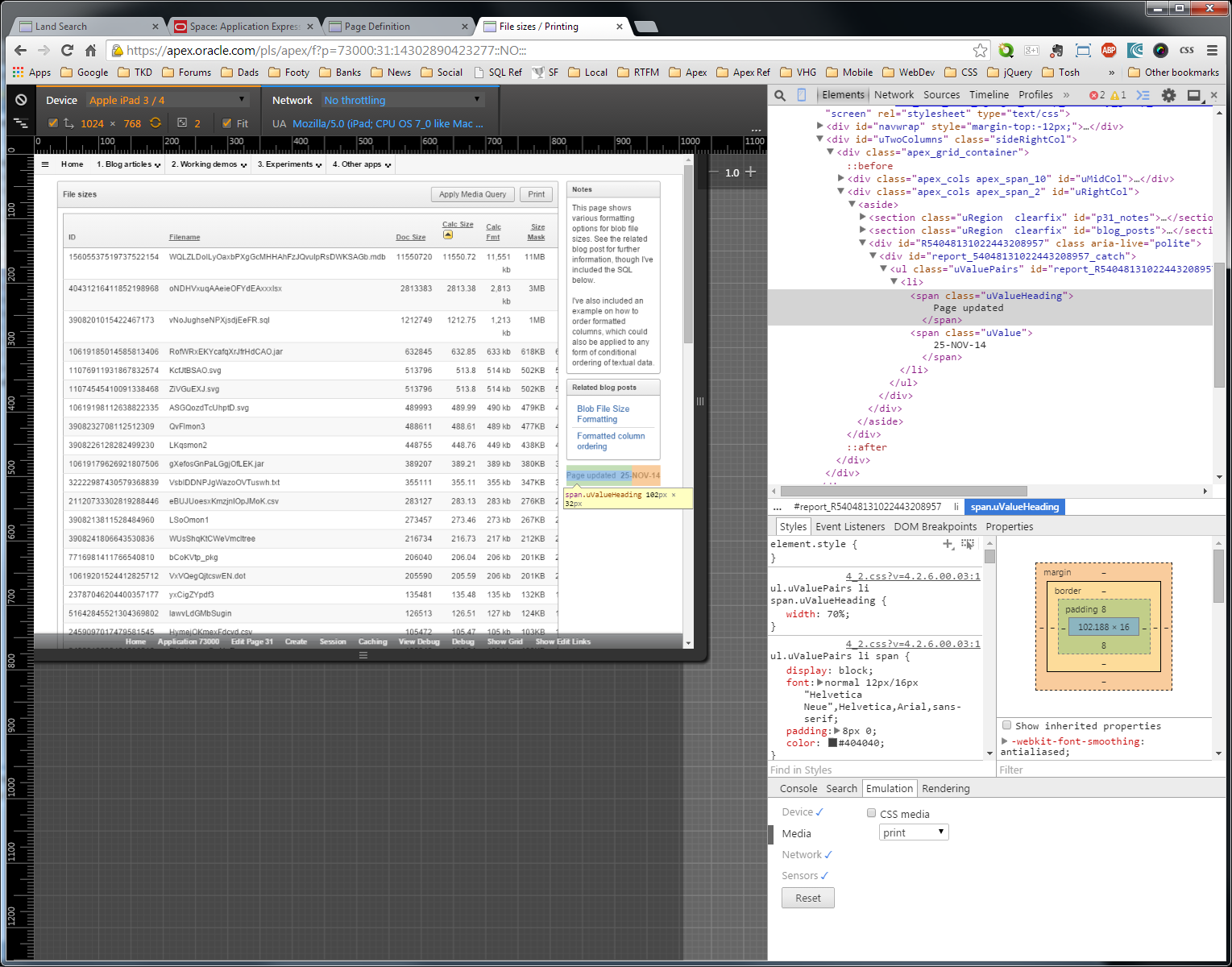Expand the p31_notes section node

click(x=862, y=217)
